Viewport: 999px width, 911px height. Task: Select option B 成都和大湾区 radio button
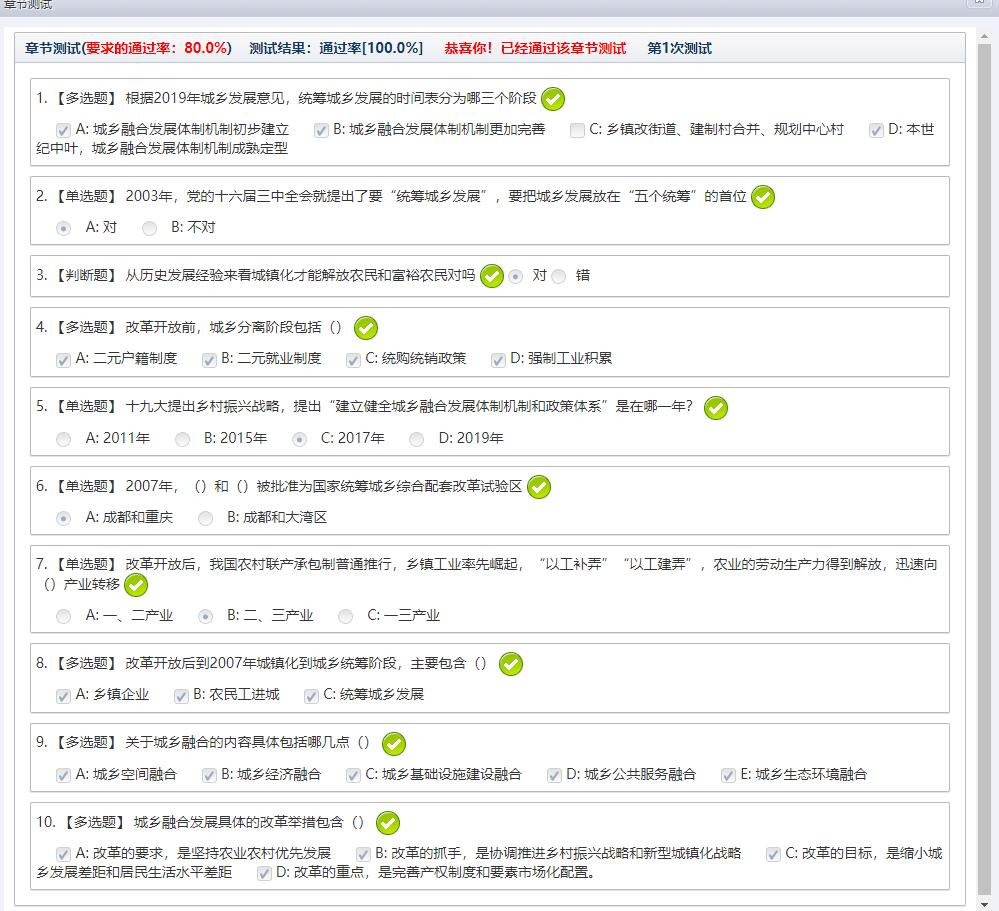click(x=206, y=518)
